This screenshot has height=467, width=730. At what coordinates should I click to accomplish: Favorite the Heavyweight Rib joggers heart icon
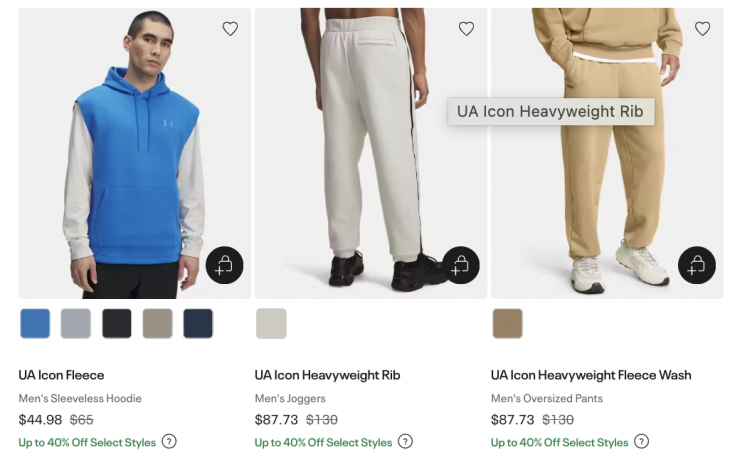(466, 29)
